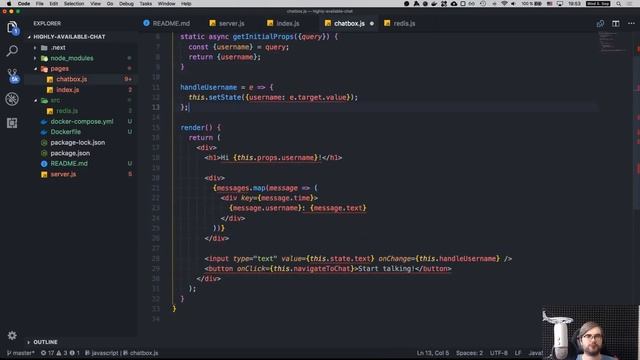Click the Dockerfile whale icon
The image size is (640, 360).
[x=44, y=132]
